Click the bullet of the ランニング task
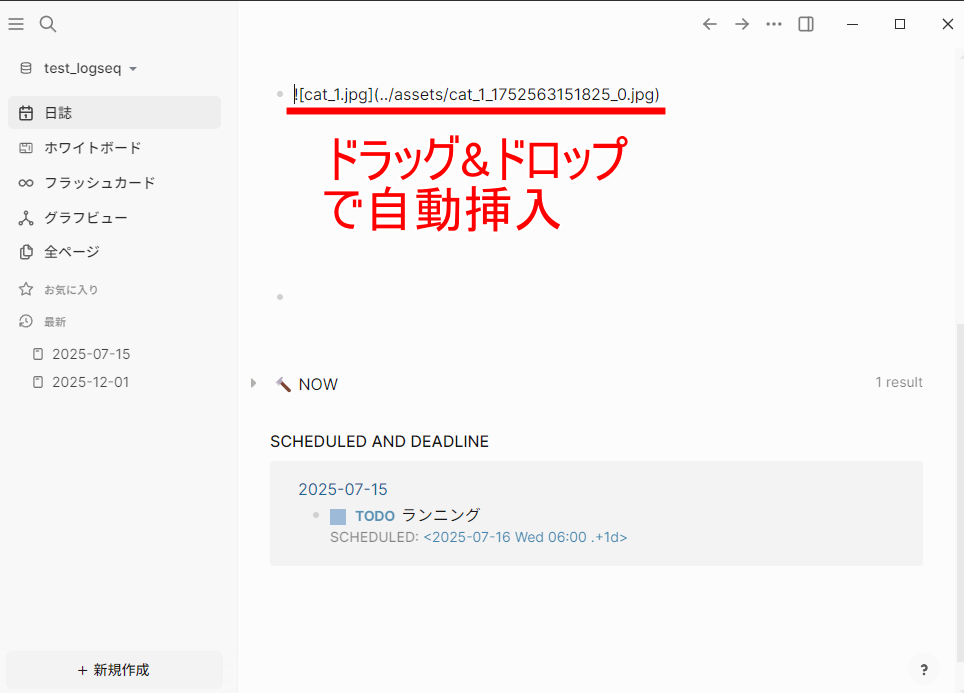The height and width of the screenshot is (693, 964). [316, 515]
